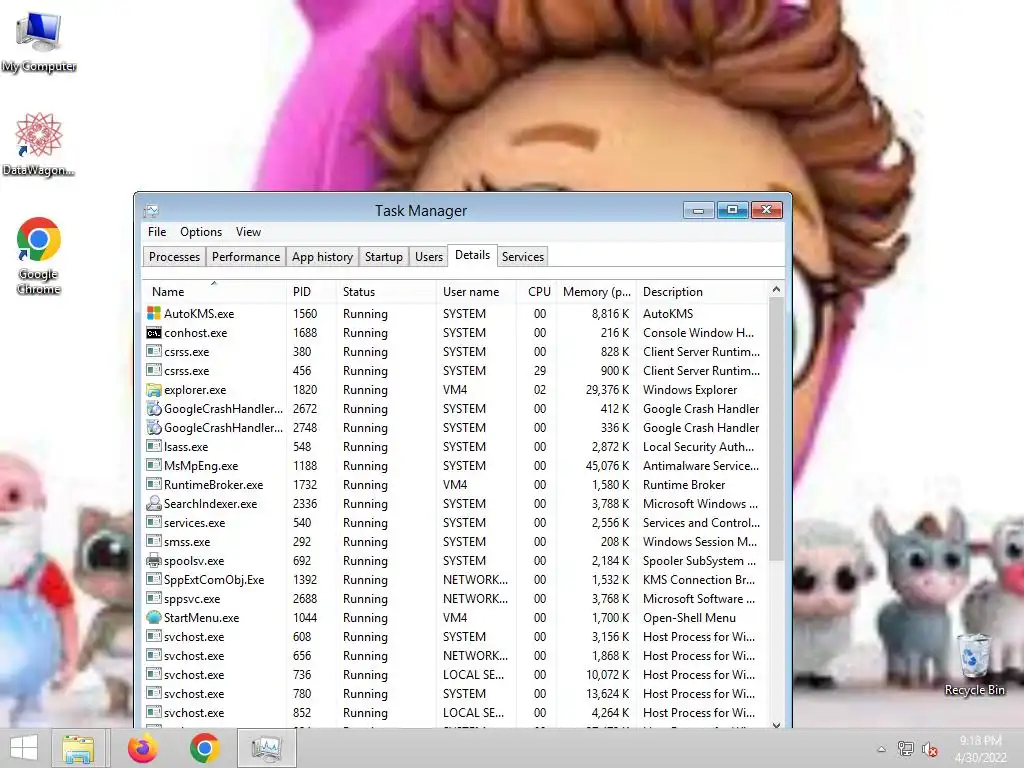This screenshot has height=768, width=1024.
Task: Sort by User name column header
Action: coord(476,292)
